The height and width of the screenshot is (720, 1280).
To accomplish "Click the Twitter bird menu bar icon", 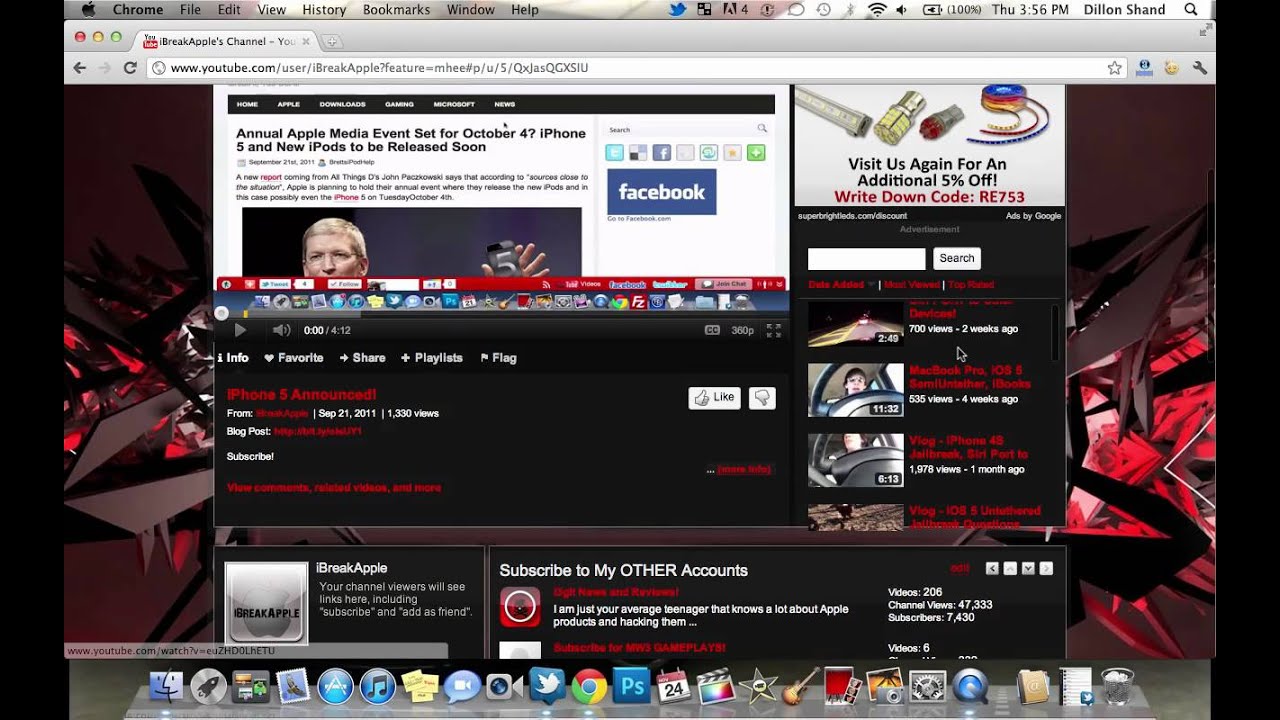I will [x=677, y=9].
